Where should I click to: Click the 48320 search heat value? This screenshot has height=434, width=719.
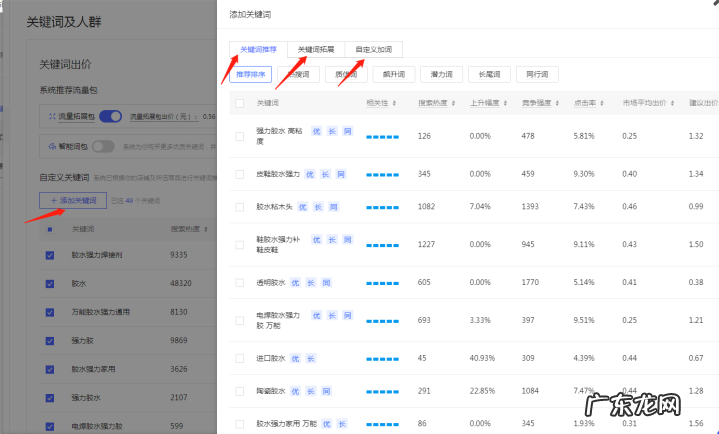(181, 284)
